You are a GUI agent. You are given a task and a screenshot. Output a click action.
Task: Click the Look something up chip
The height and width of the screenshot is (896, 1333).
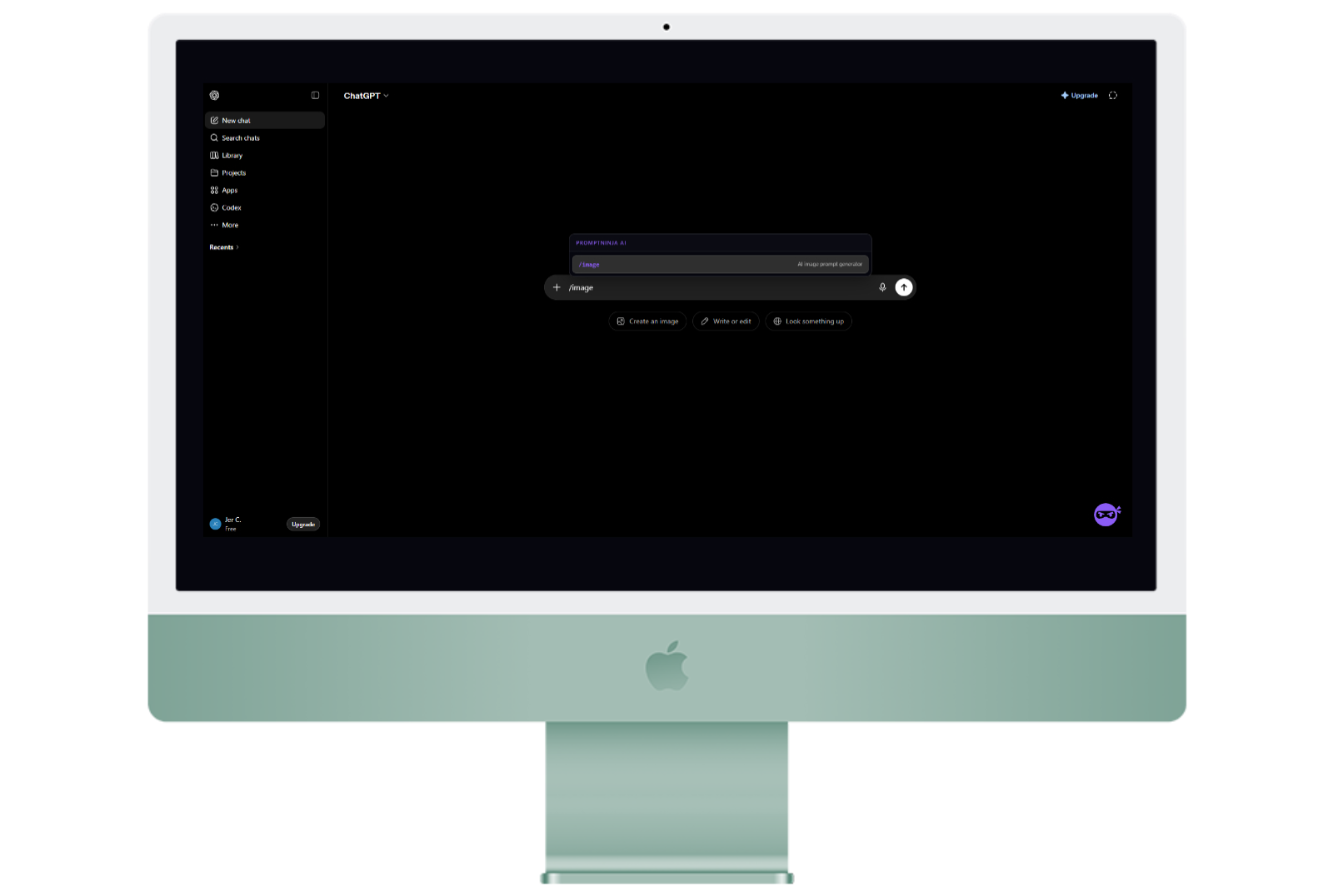(x=808, y=321)
